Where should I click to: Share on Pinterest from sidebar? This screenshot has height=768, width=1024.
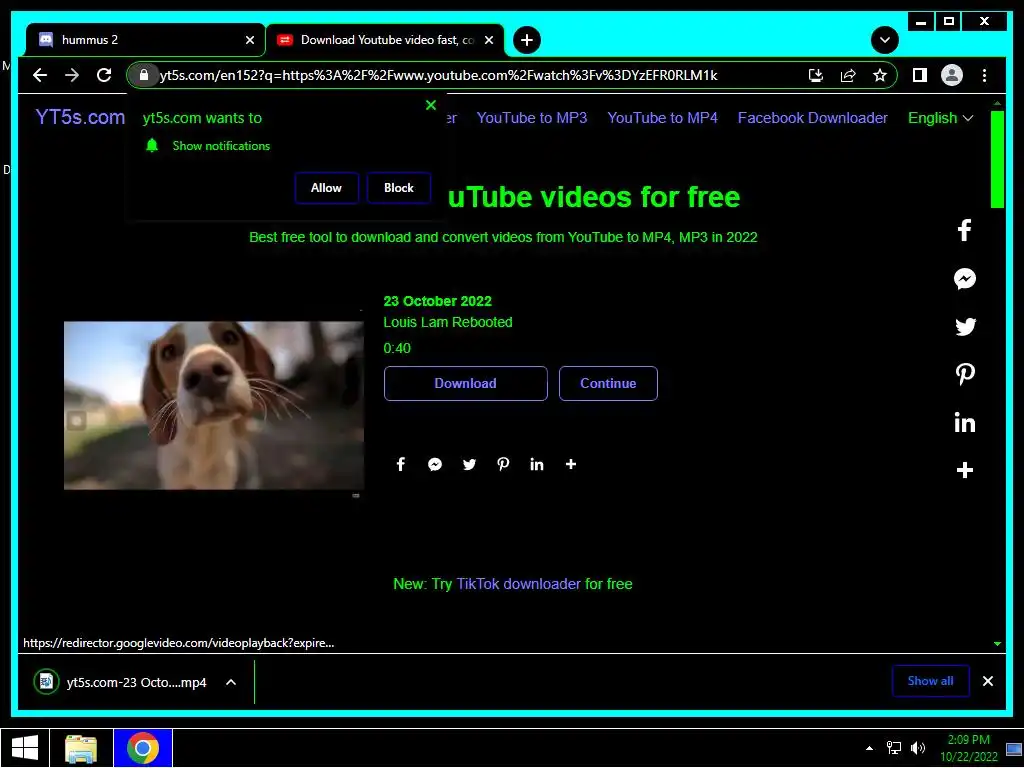965,374
